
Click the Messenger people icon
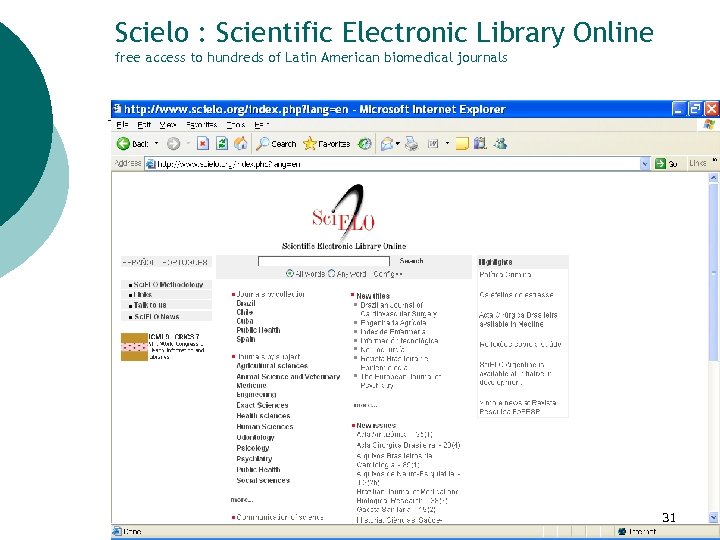(x=500, y=144)
